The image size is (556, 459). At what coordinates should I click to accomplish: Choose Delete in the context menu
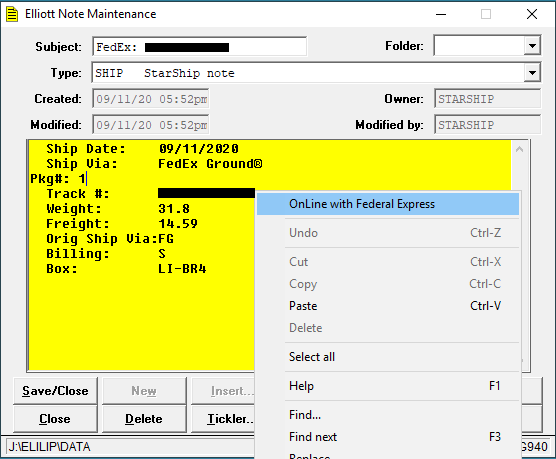click(x=388, y=328)
